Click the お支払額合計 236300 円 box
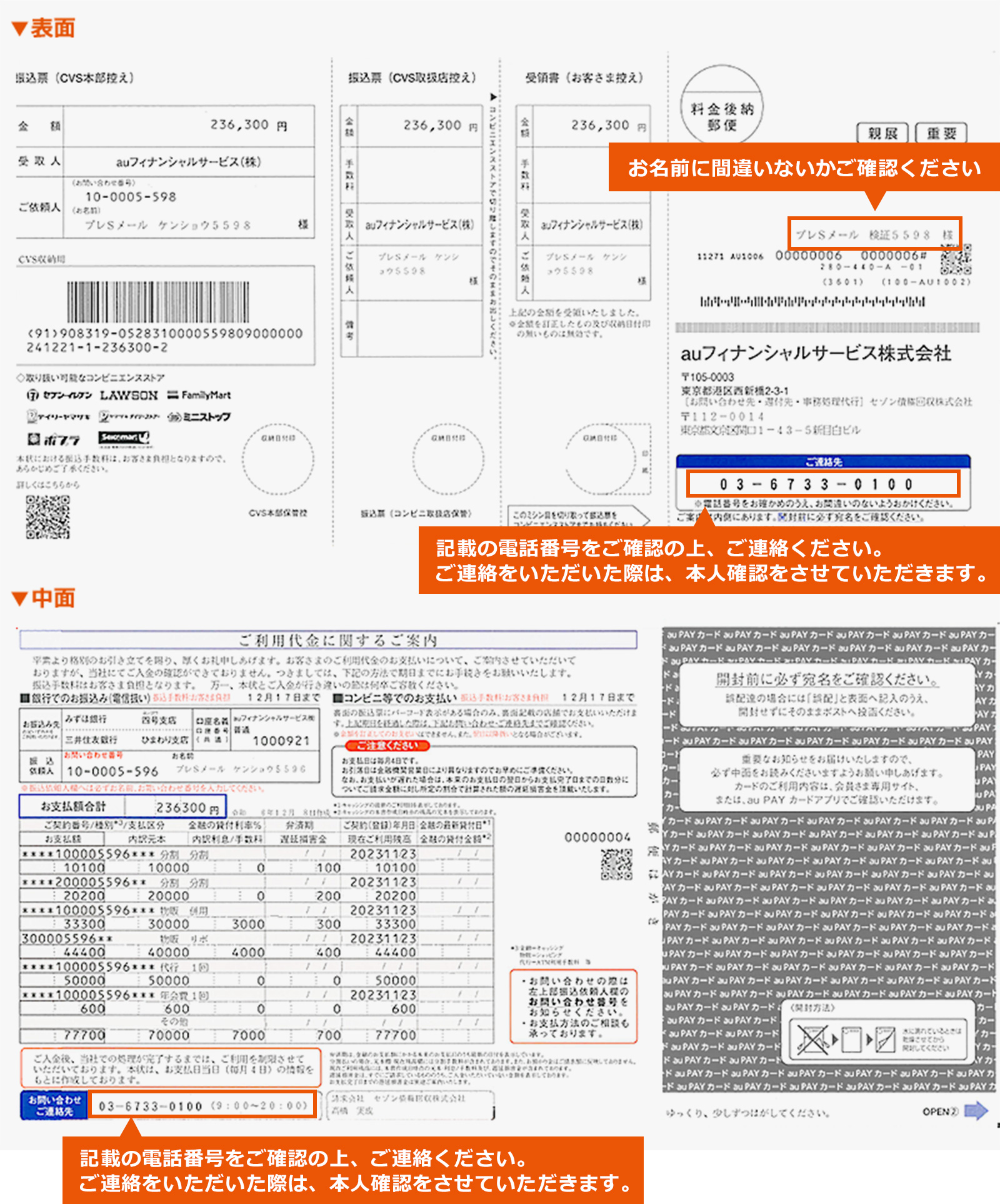This screenshot has width=1000, height=1204. 122,807
